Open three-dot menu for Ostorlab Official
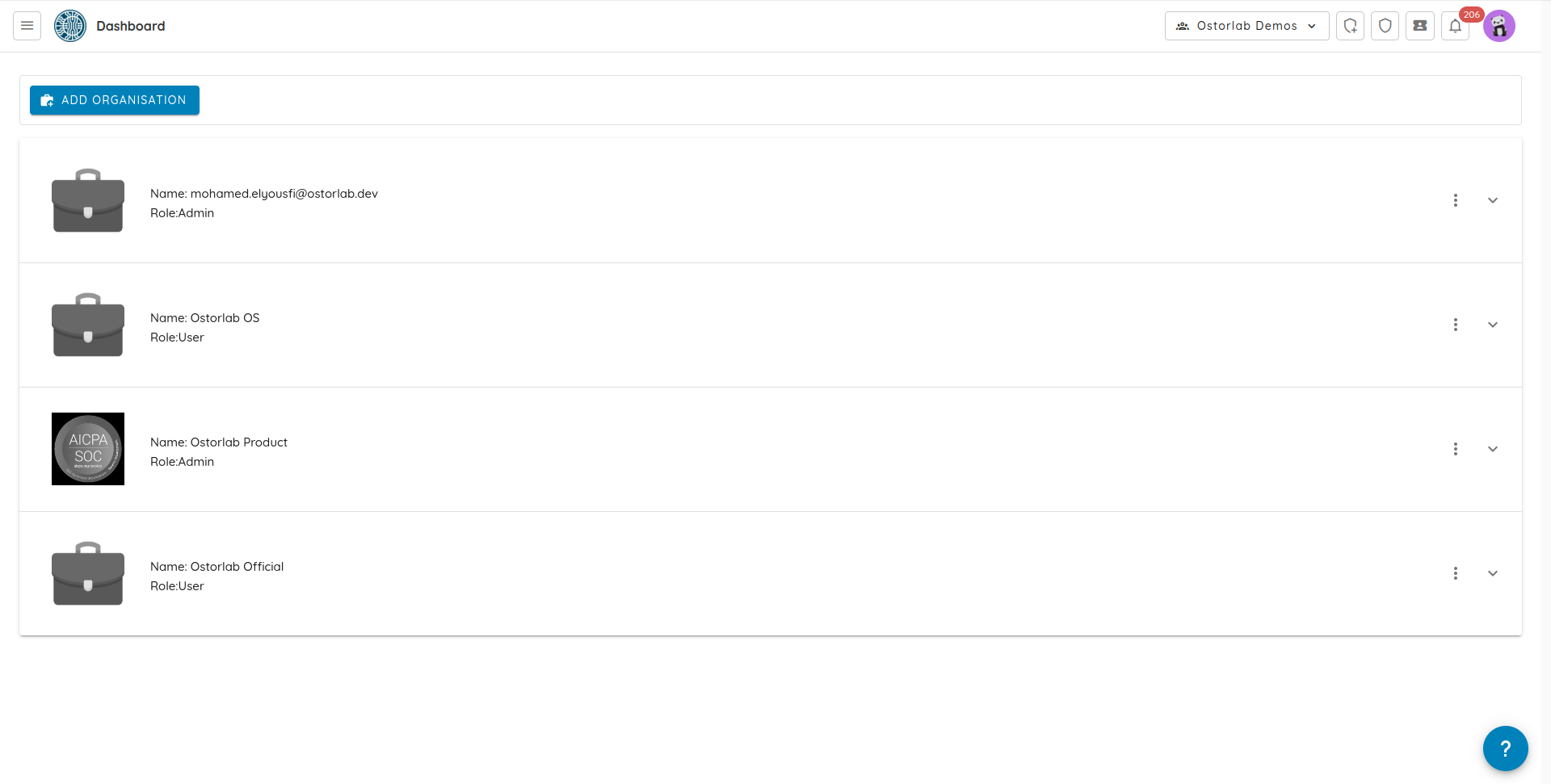Screen dimensions: 1551x784 click(1455, 573)
